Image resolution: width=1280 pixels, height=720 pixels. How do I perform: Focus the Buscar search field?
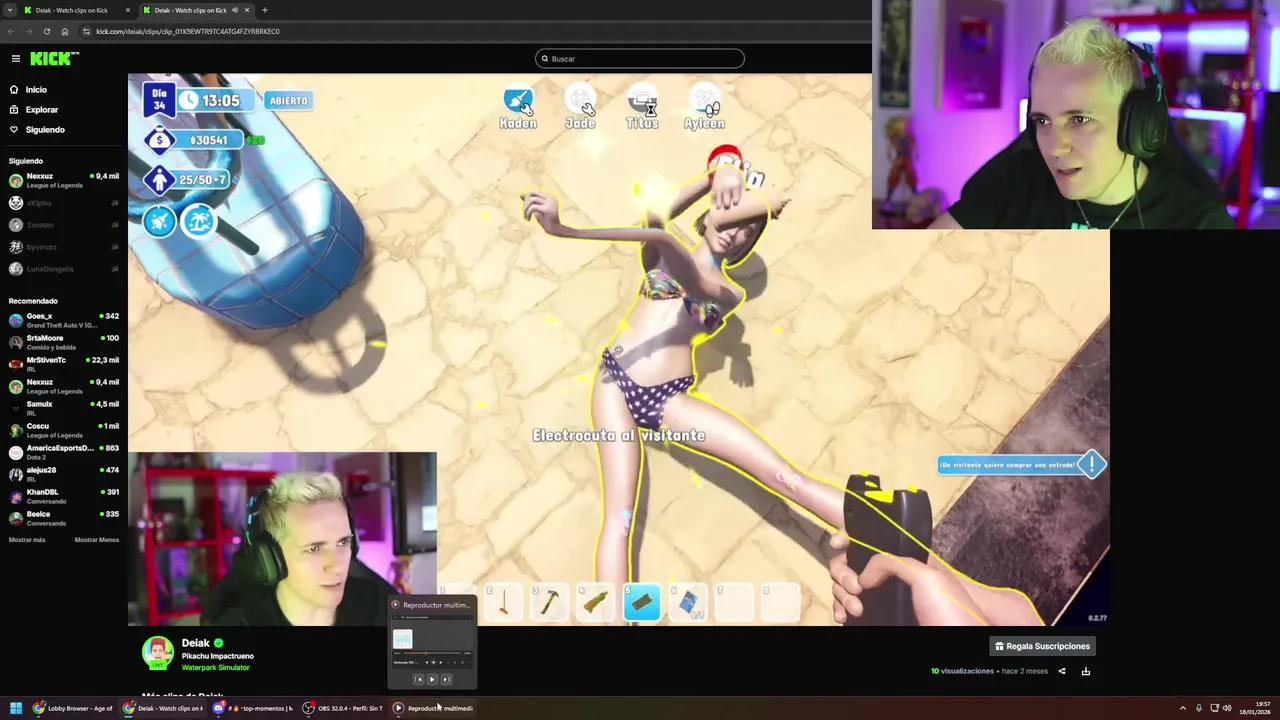pyautogui.click(x=640, y=59)
